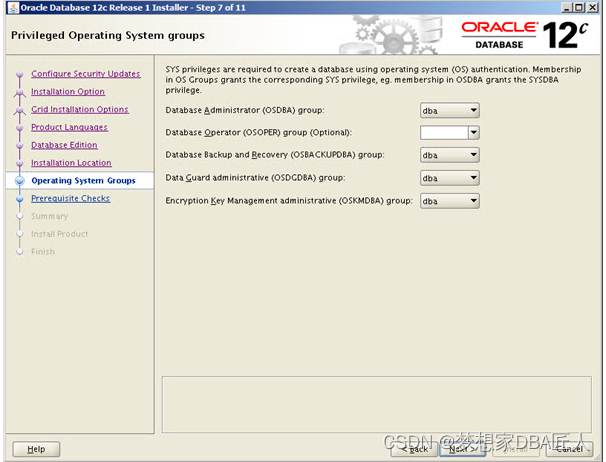Image resolution: width=606 pixels, height=462 pixels.
Task: Click the Grid Installation Options step bullet
Action: pos(20,110)
